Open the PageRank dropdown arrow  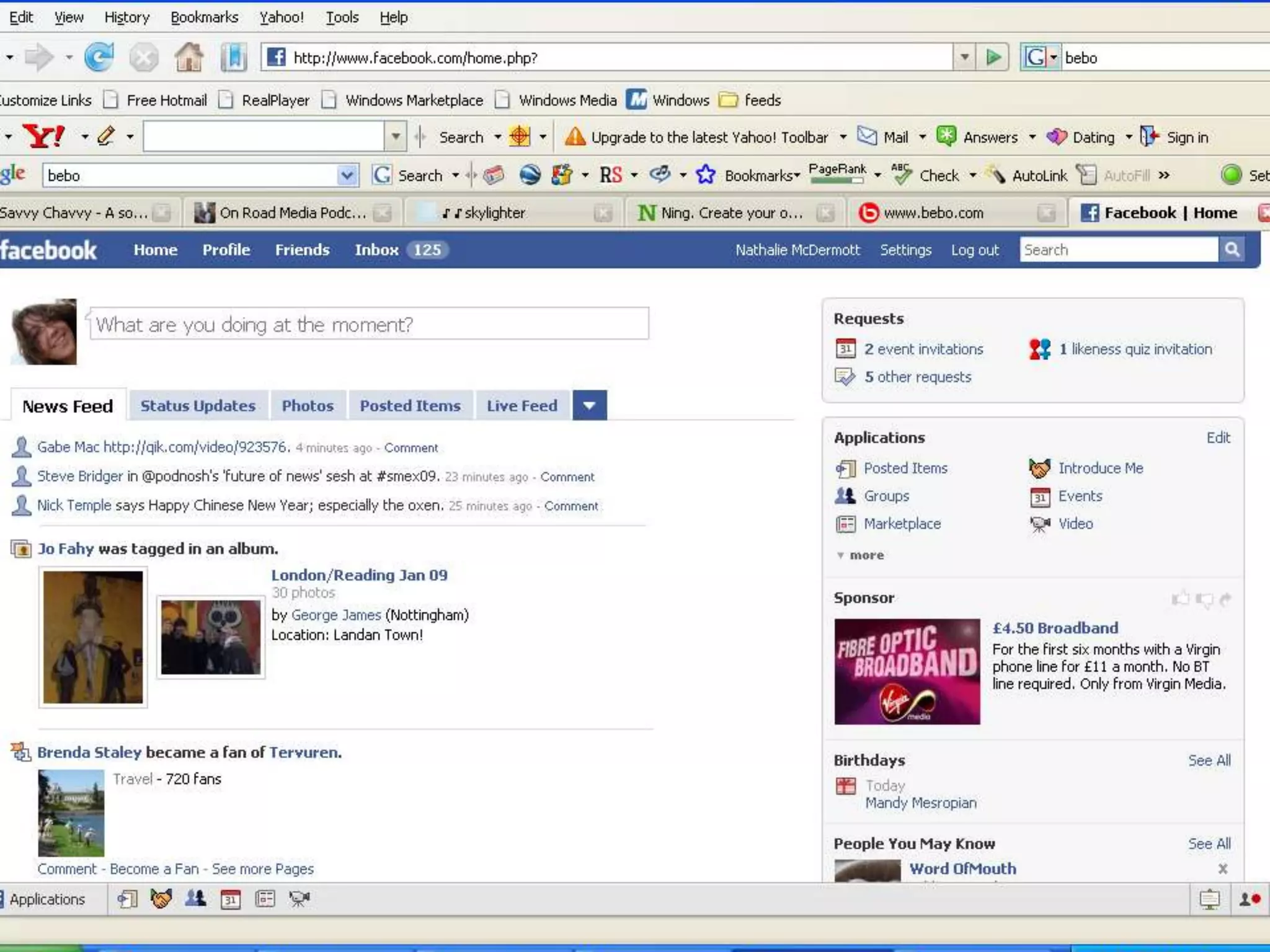[x=877, y=175]
